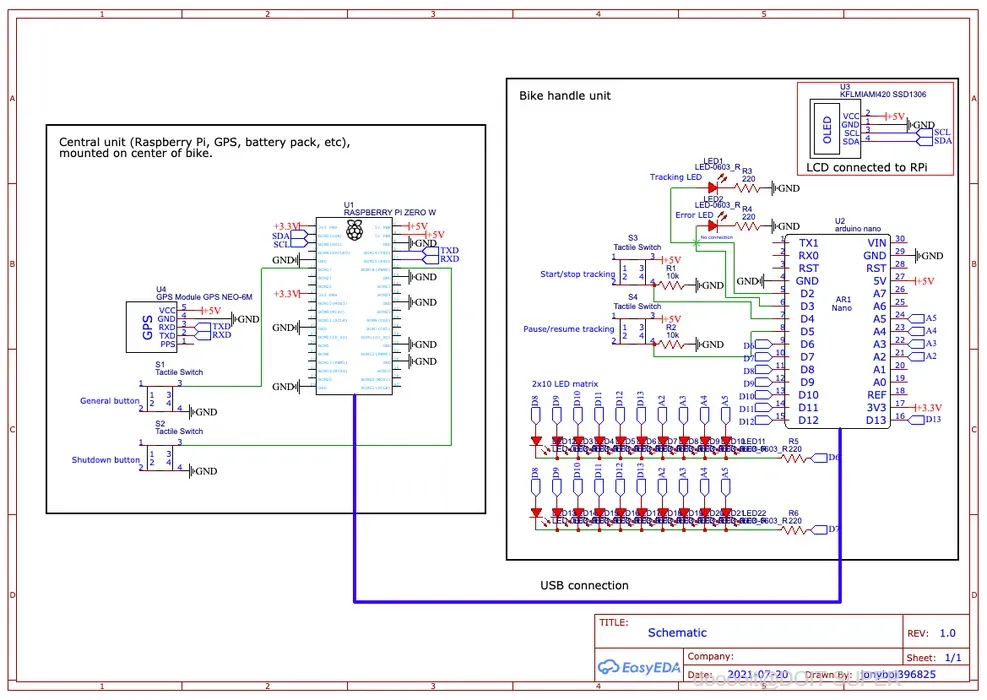Select the red LED1 symbol beside Tracking LED
The image size is (987, 700).
tap(713, 188)
